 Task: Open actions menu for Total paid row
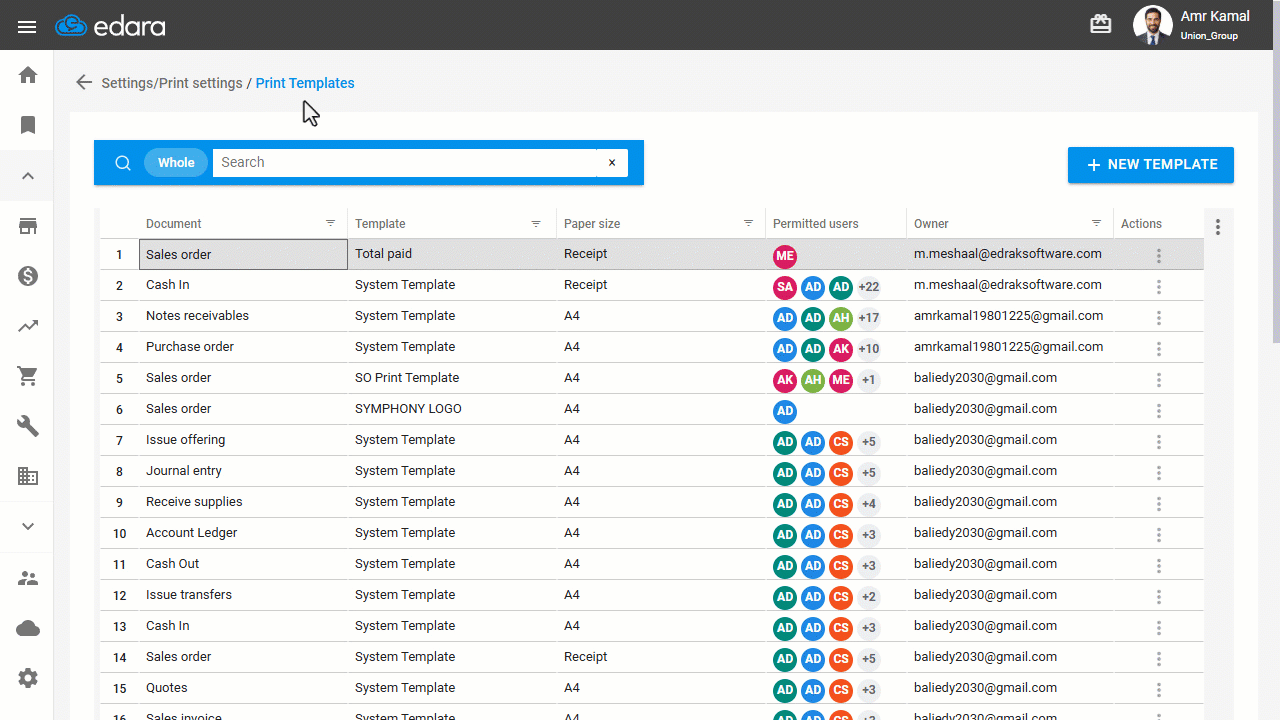coord(1159,256)
